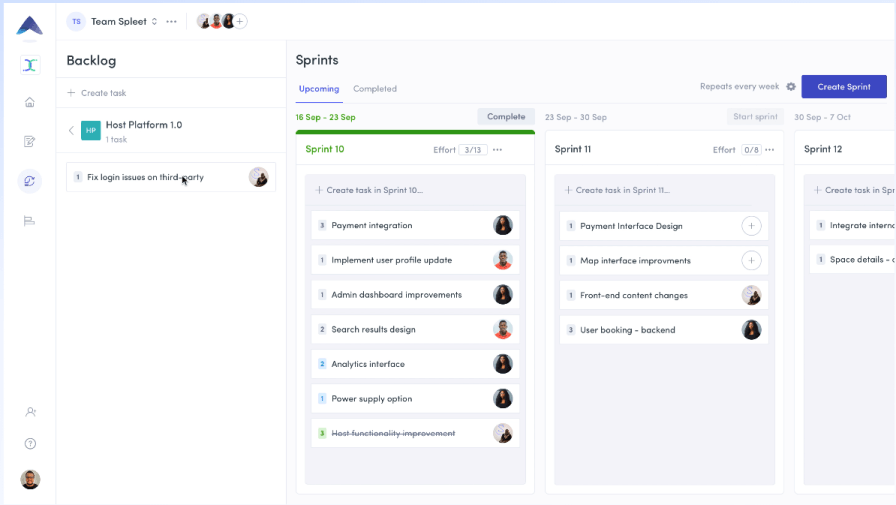Image resolution: width=896 pixels, height=505 pixels.
Task: Select the sprints cycle icon in sidebar
Action: coord(30,181)
